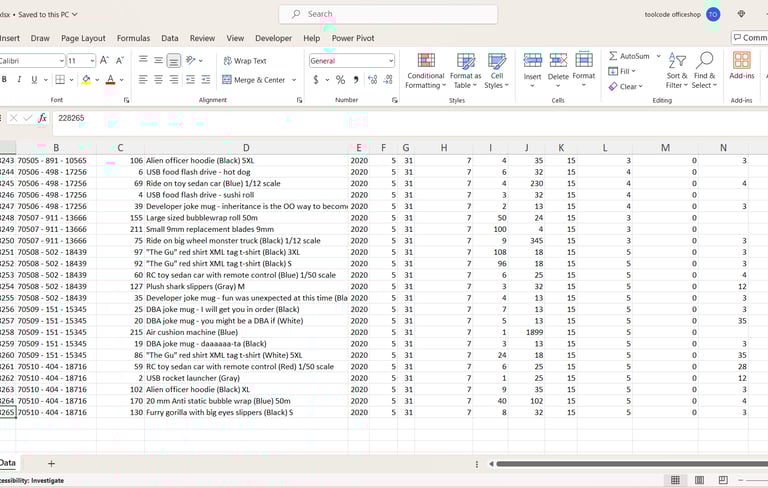Viewport: 768px width, 488px height.
Task: Add a new sheet with plus button
Action: coord(51,463)
